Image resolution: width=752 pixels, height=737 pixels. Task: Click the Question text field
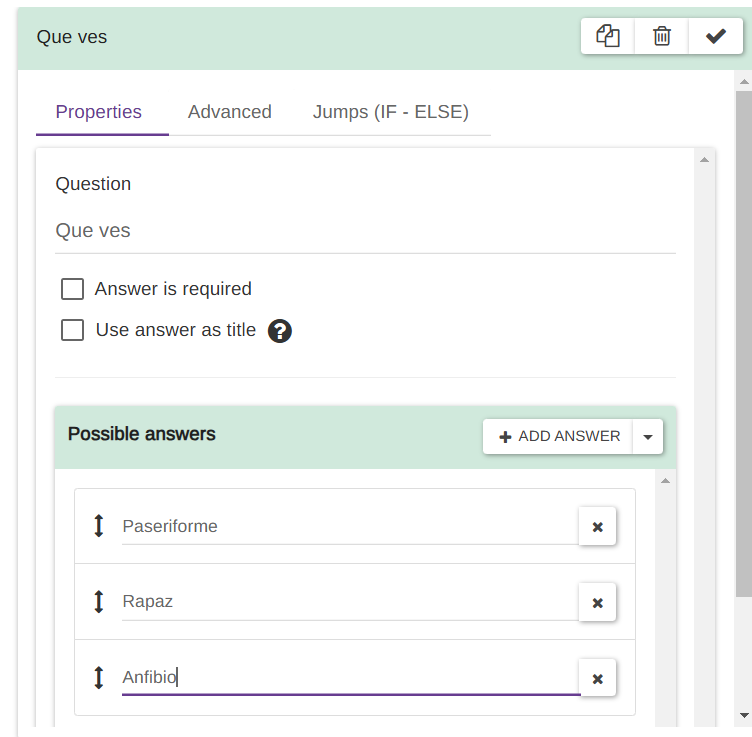(x=365, y=231)
